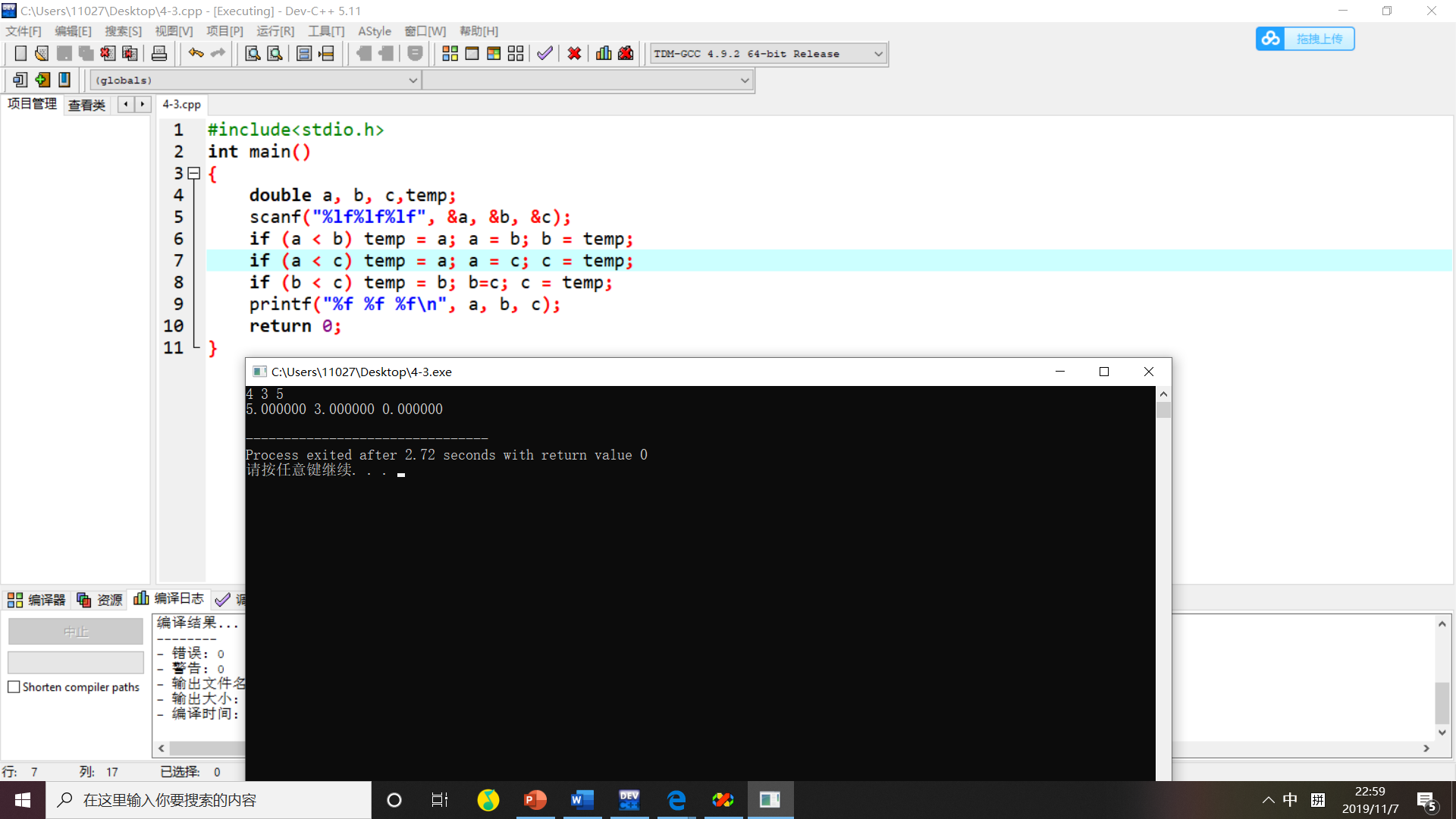The width and height of the screenshot is (1456, 819).
Task: Click the Debug checkmark icon
Action: click(x=544, y=53)
